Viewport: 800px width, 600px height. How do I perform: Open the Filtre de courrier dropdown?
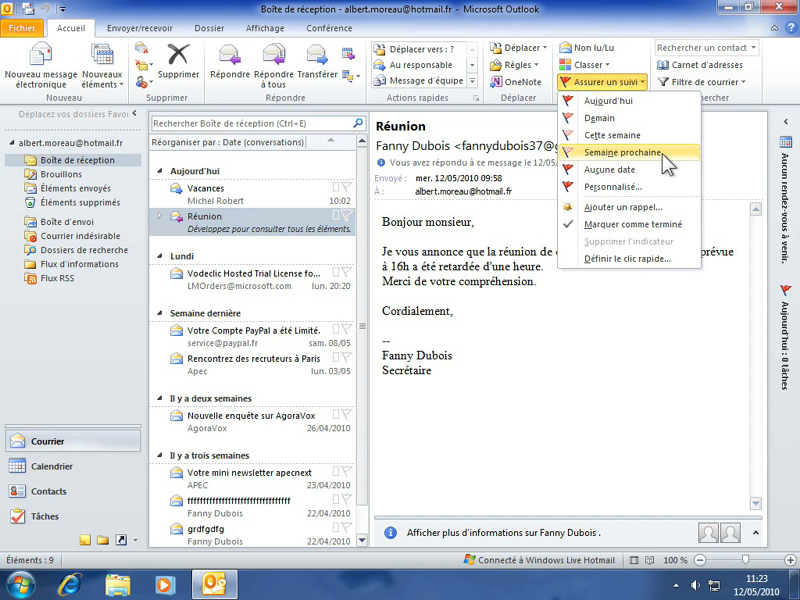[706, 82]
